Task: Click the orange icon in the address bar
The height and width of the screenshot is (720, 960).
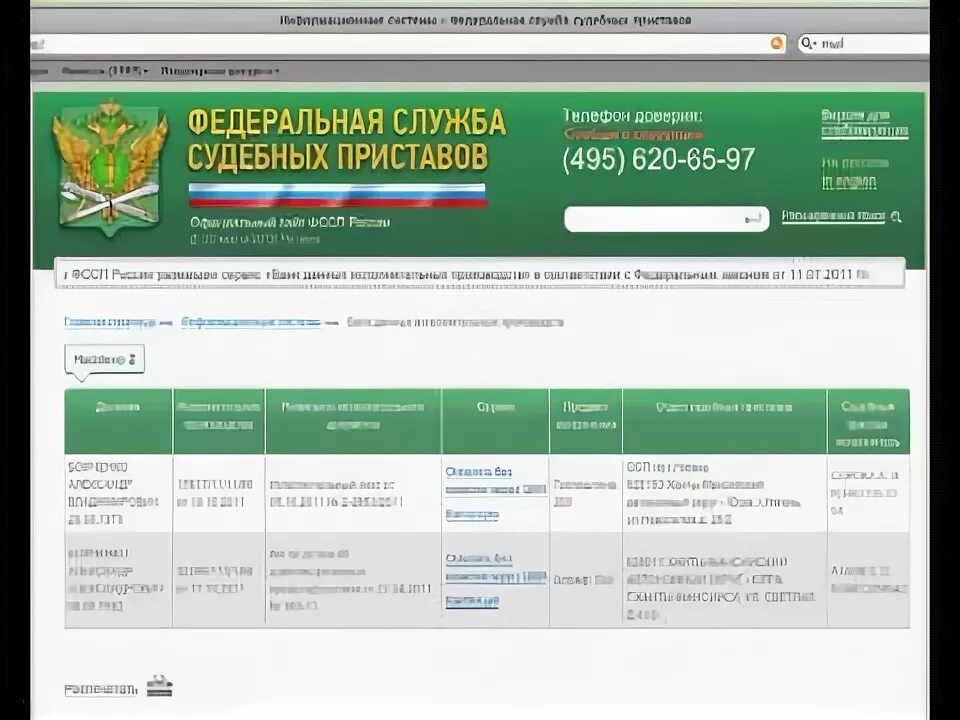Action: [776, 43]
